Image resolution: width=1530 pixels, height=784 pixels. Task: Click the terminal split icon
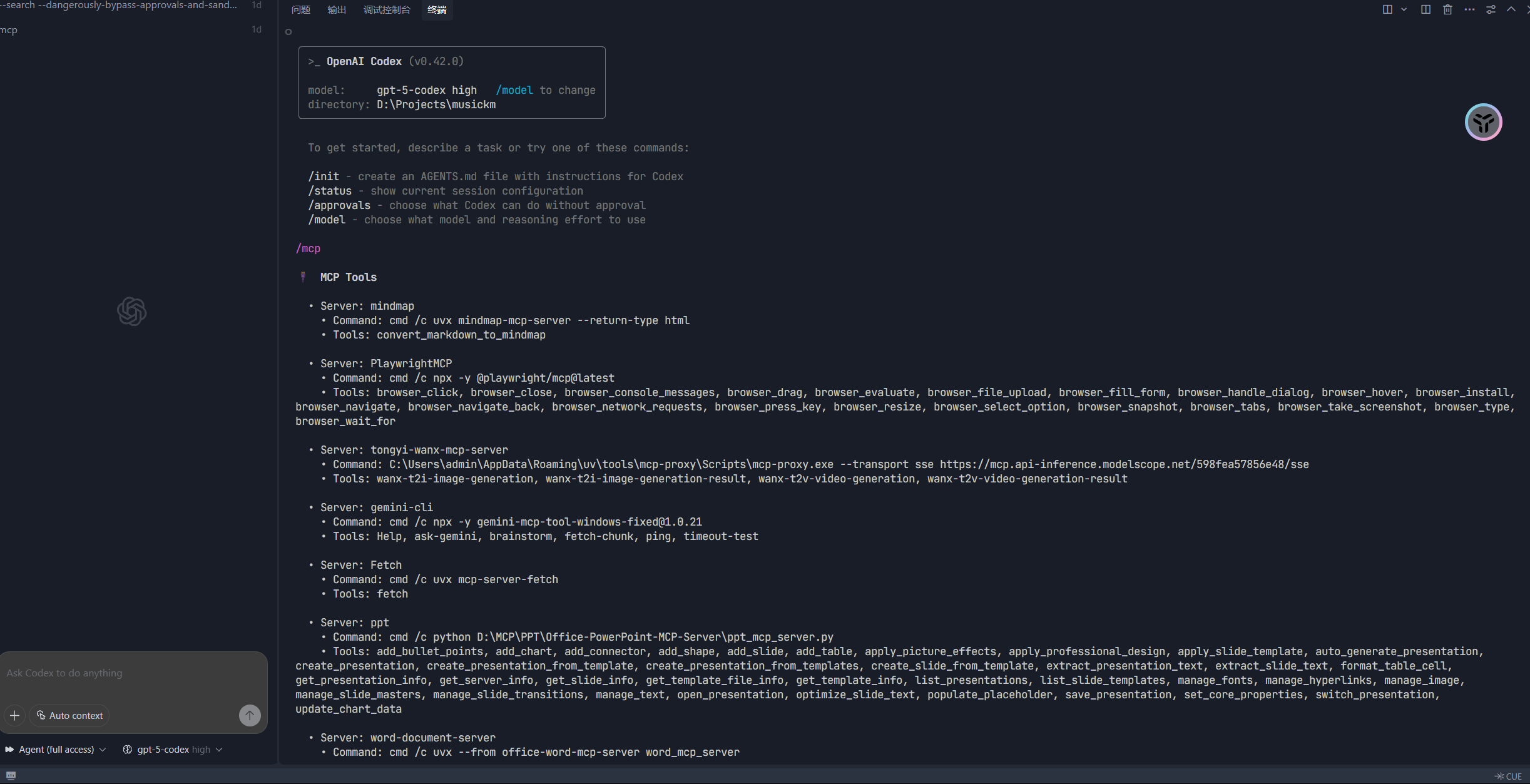tap(1387, 9)
